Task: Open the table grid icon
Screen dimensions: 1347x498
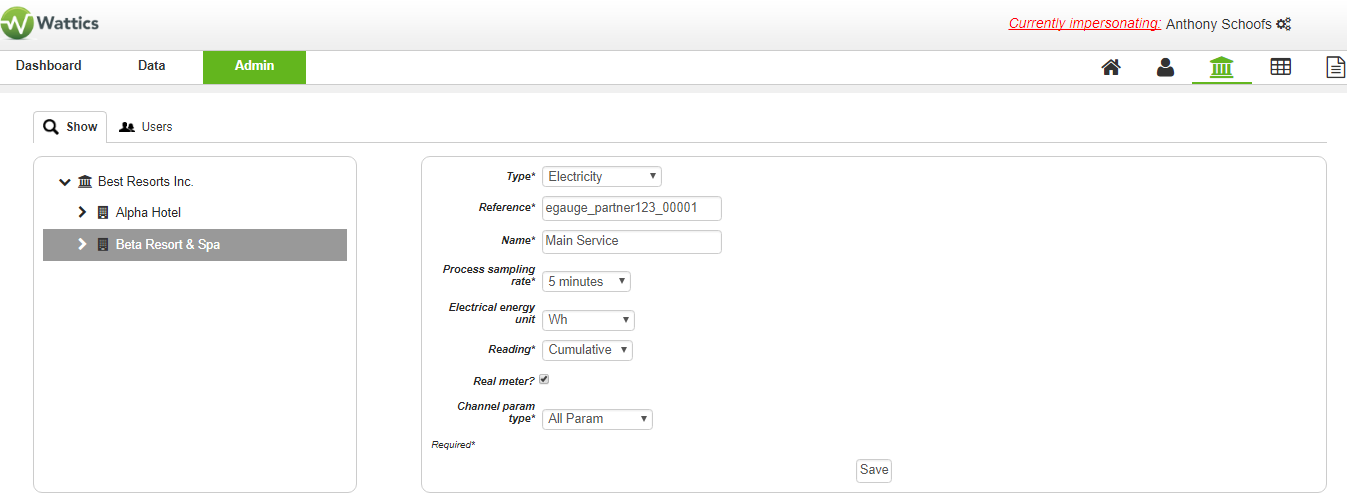Action: 1280,67
